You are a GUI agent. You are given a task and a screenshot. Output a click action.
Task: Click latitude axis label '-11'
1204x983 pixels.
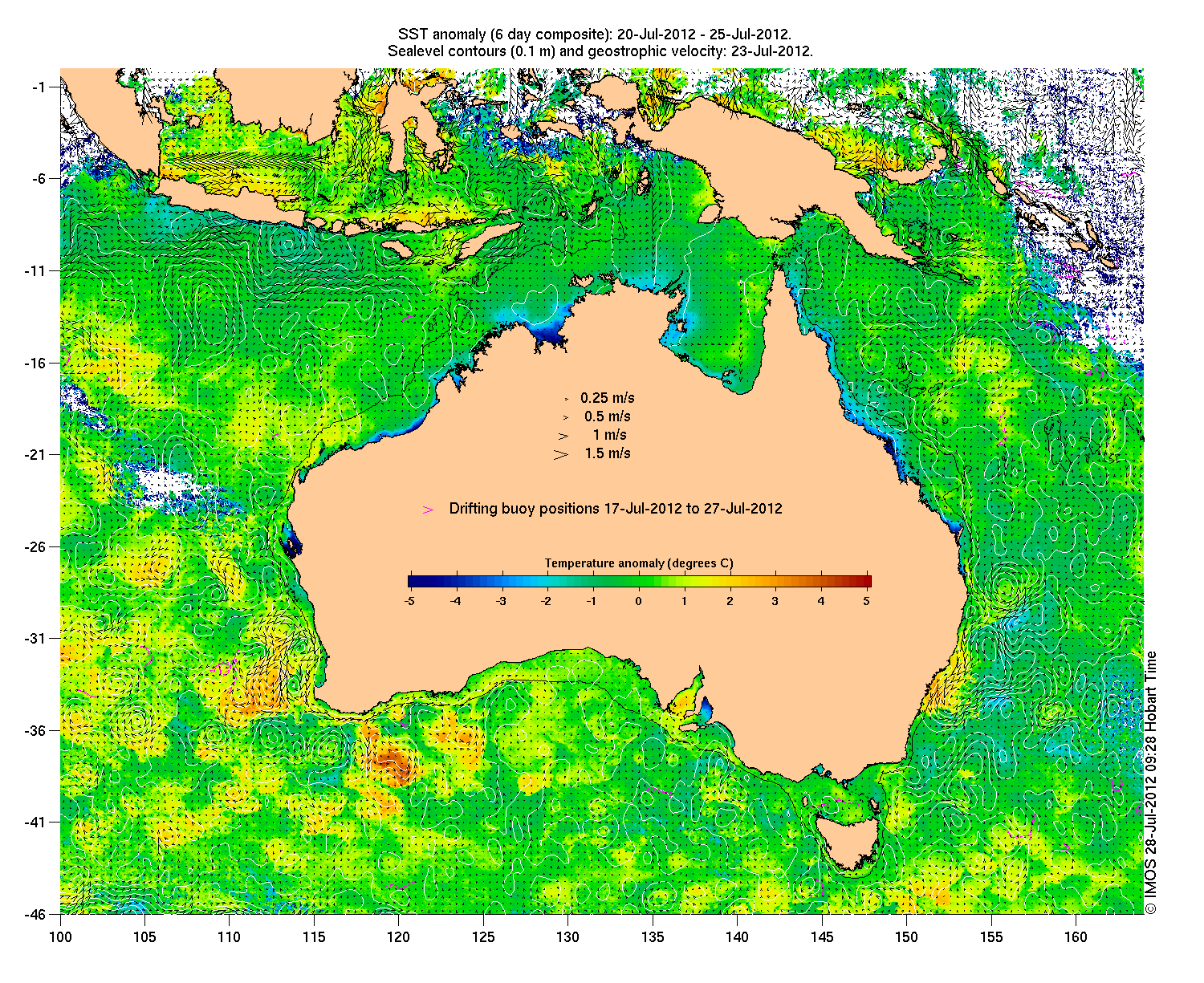coord(37,270)
